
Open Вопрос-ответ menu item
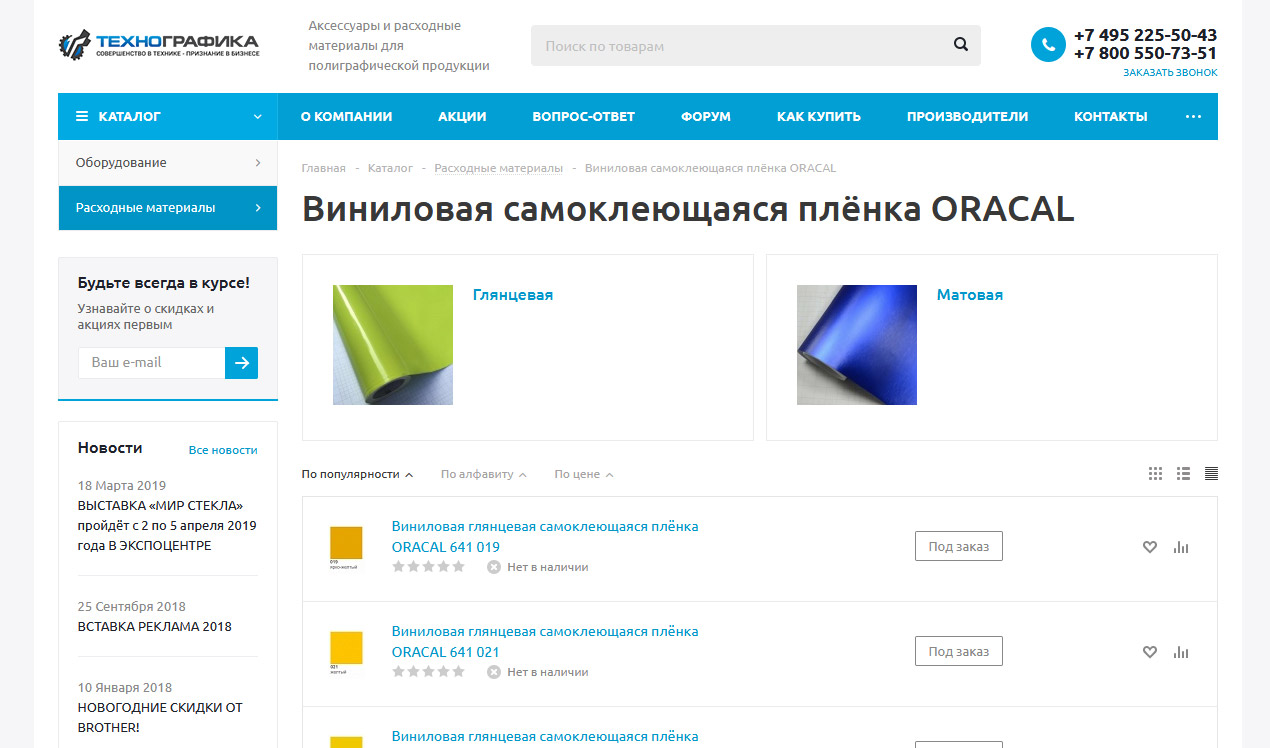click(584, 117)
